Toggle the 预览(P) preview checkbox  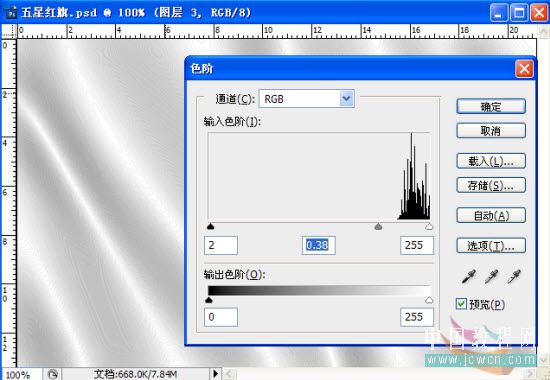[x=461, y=304]
